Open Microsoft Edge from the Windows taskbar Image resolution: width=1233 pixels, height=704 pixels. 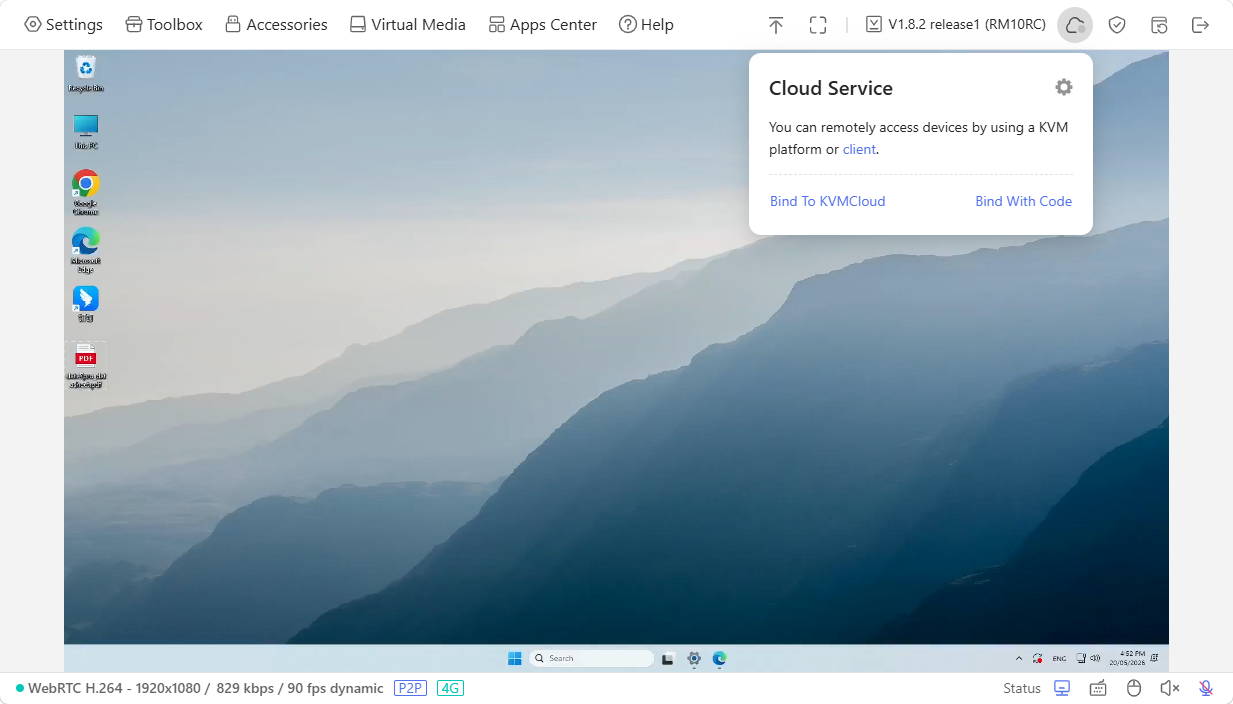click(719, 658)
